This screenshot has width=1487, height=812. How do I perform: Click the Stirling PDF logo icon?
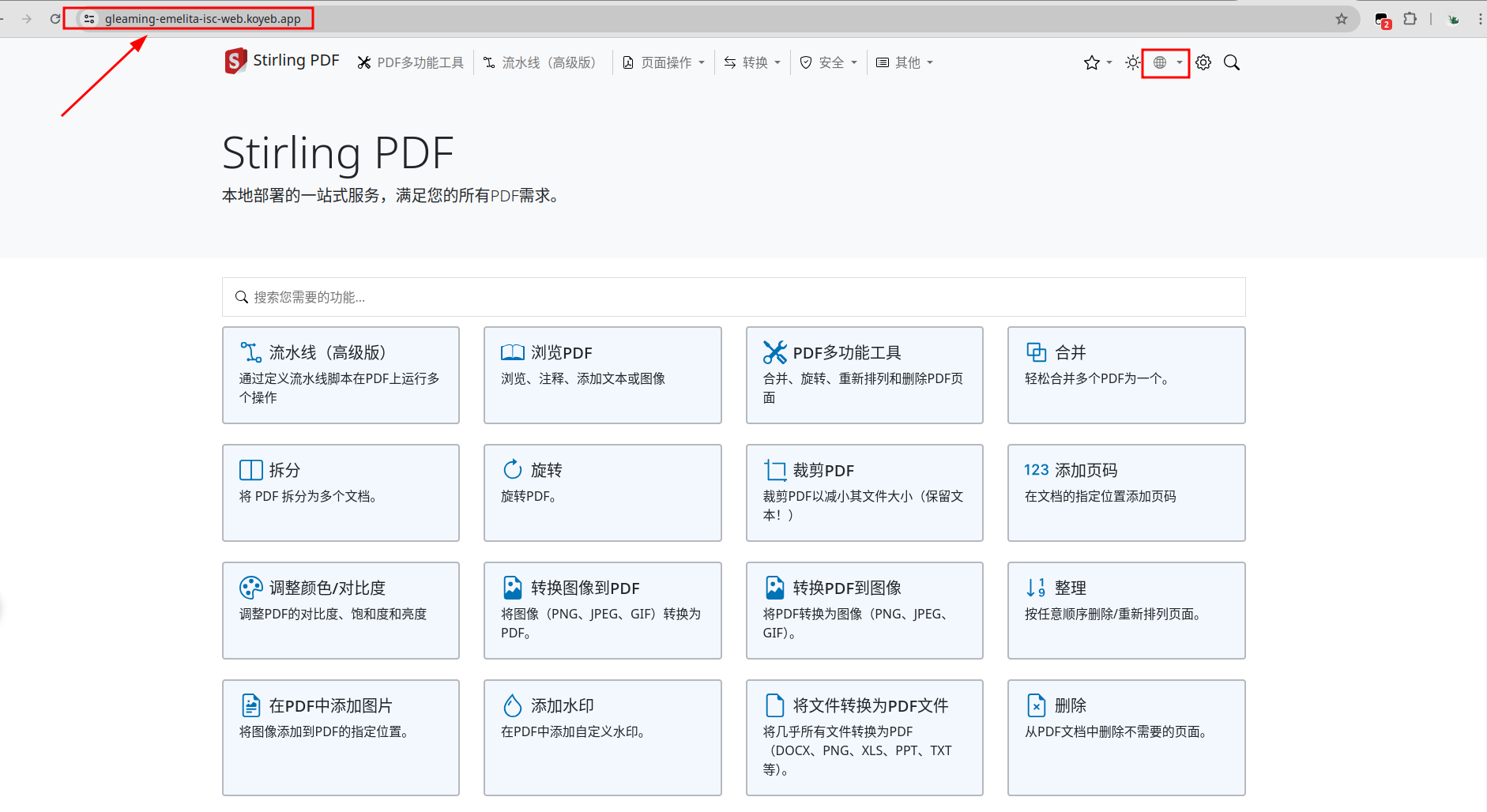[x=235, y=61]
